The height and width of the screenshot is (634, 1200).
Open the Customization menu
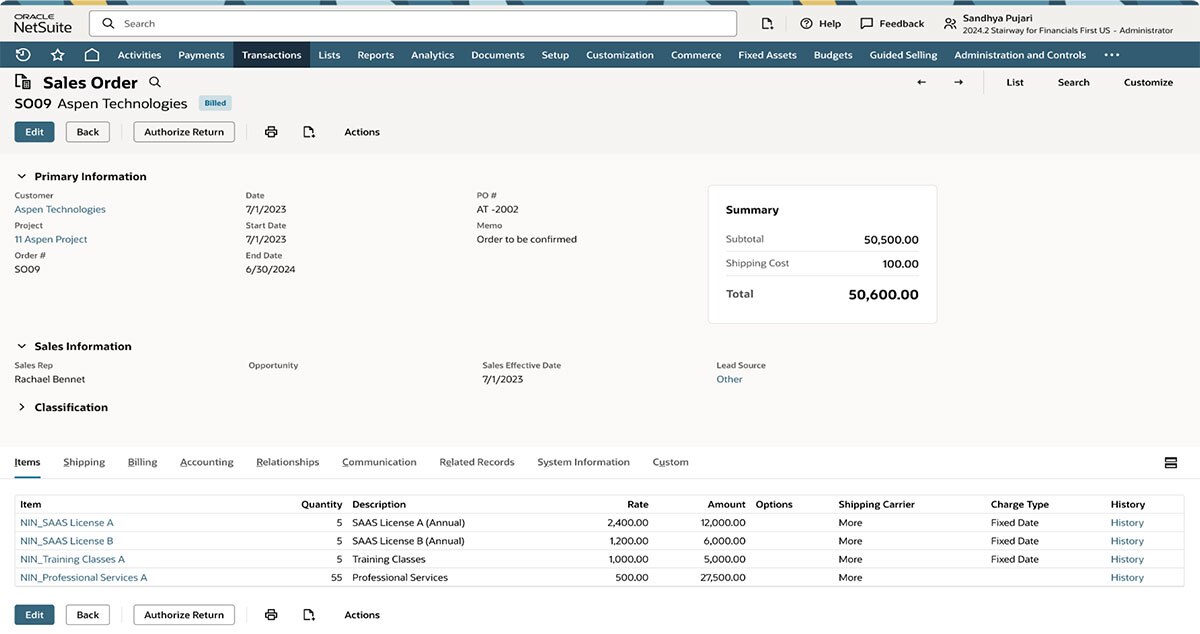point(620,55)
